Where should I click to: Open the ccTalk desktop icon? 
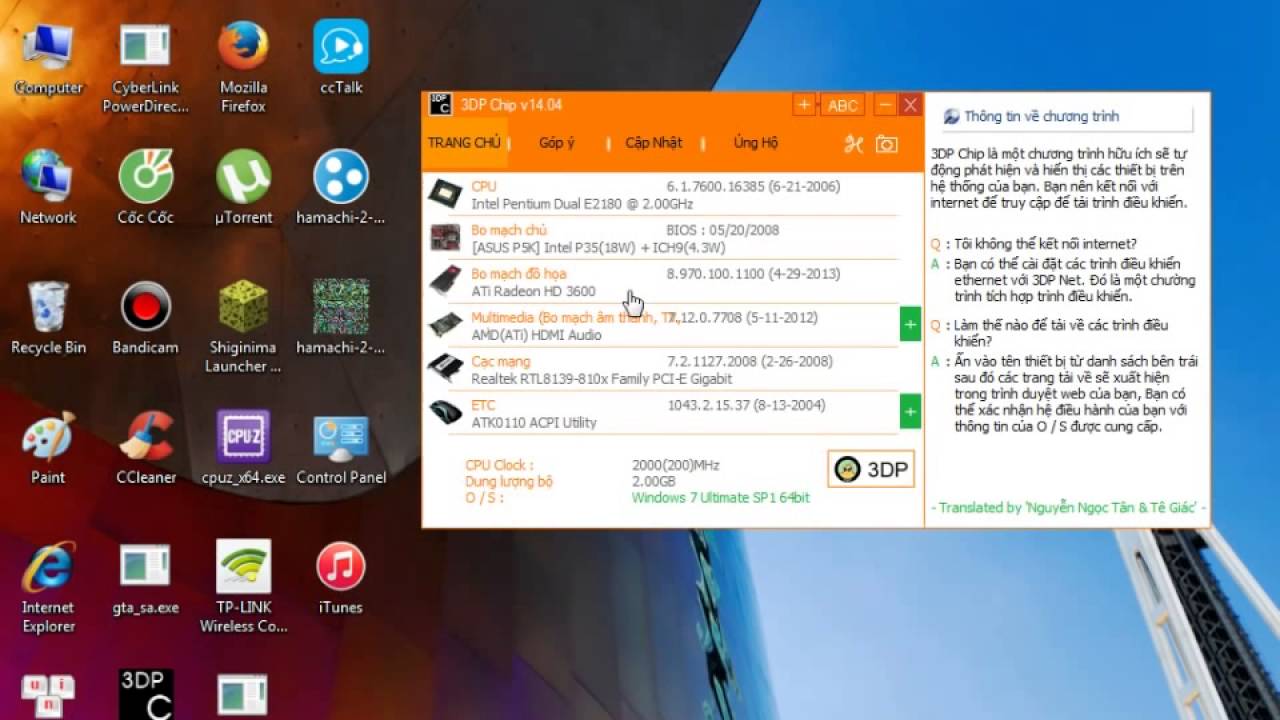(x=341, y=58)
